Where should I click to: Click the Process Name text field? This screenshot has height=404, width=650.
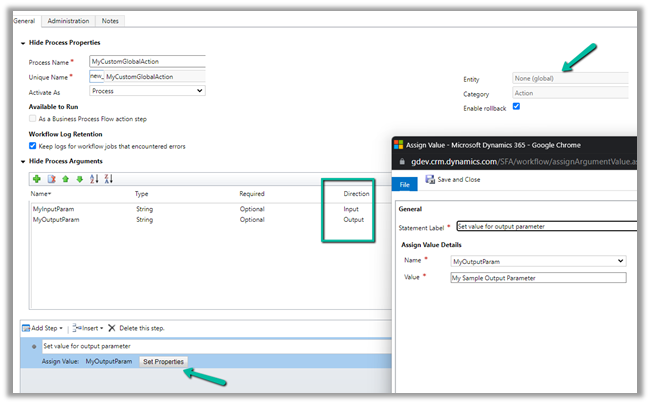[x=147, y=62]
